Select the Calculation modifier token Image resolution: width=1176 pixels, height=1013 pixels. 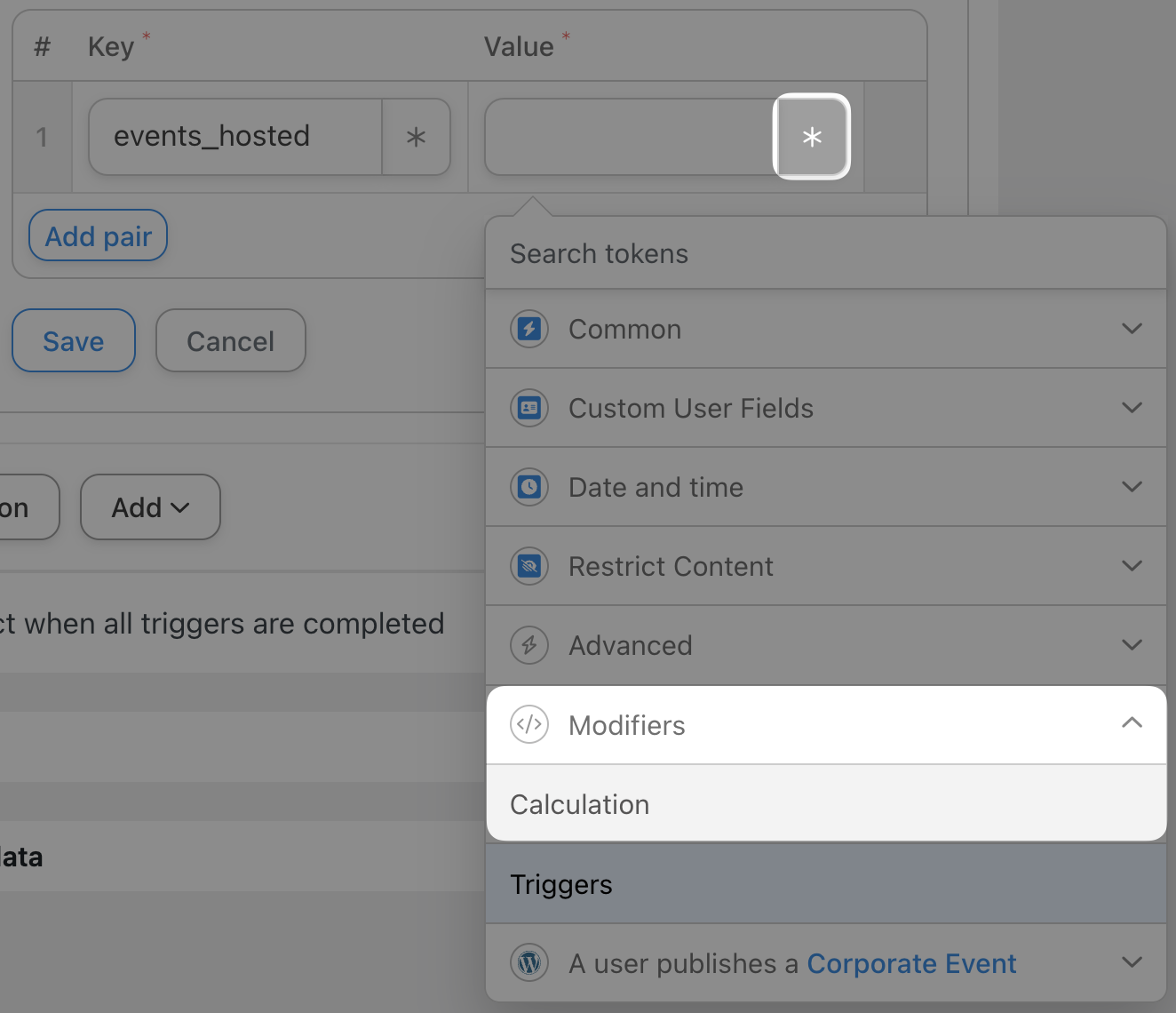coord(580,804)
